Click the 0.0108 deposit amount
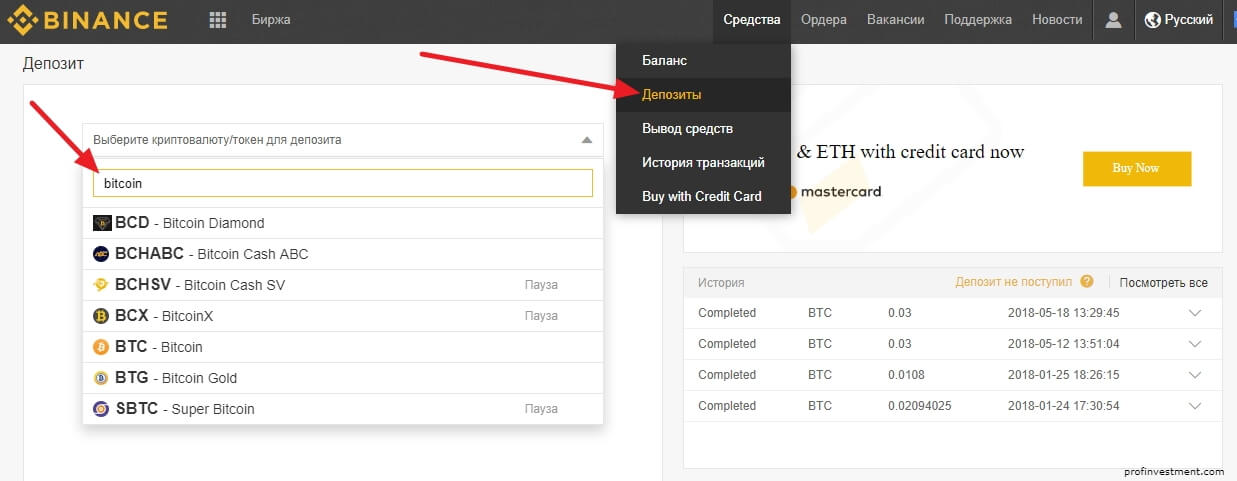This screenshot has width=1237, height=481. [907, 375]
